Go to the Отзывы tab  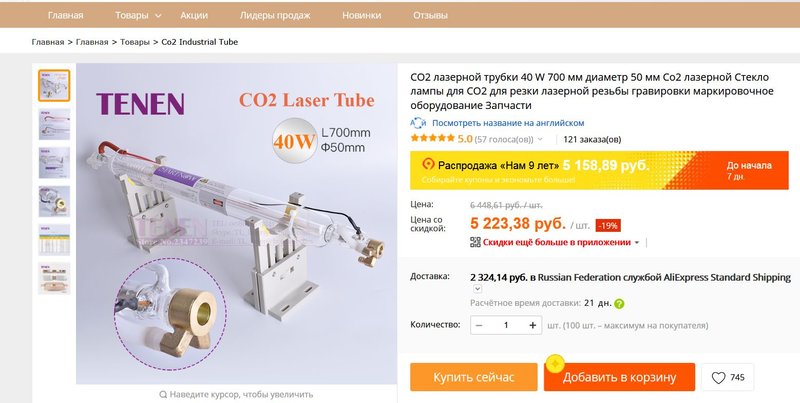click(x=430, y=16)
